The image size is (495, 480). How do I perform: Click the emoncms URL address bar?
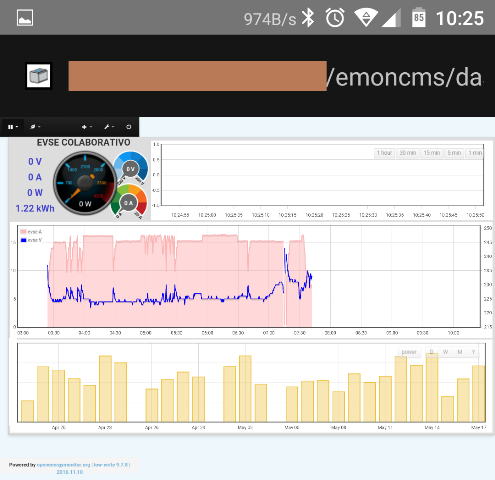(x=275, y=76)
